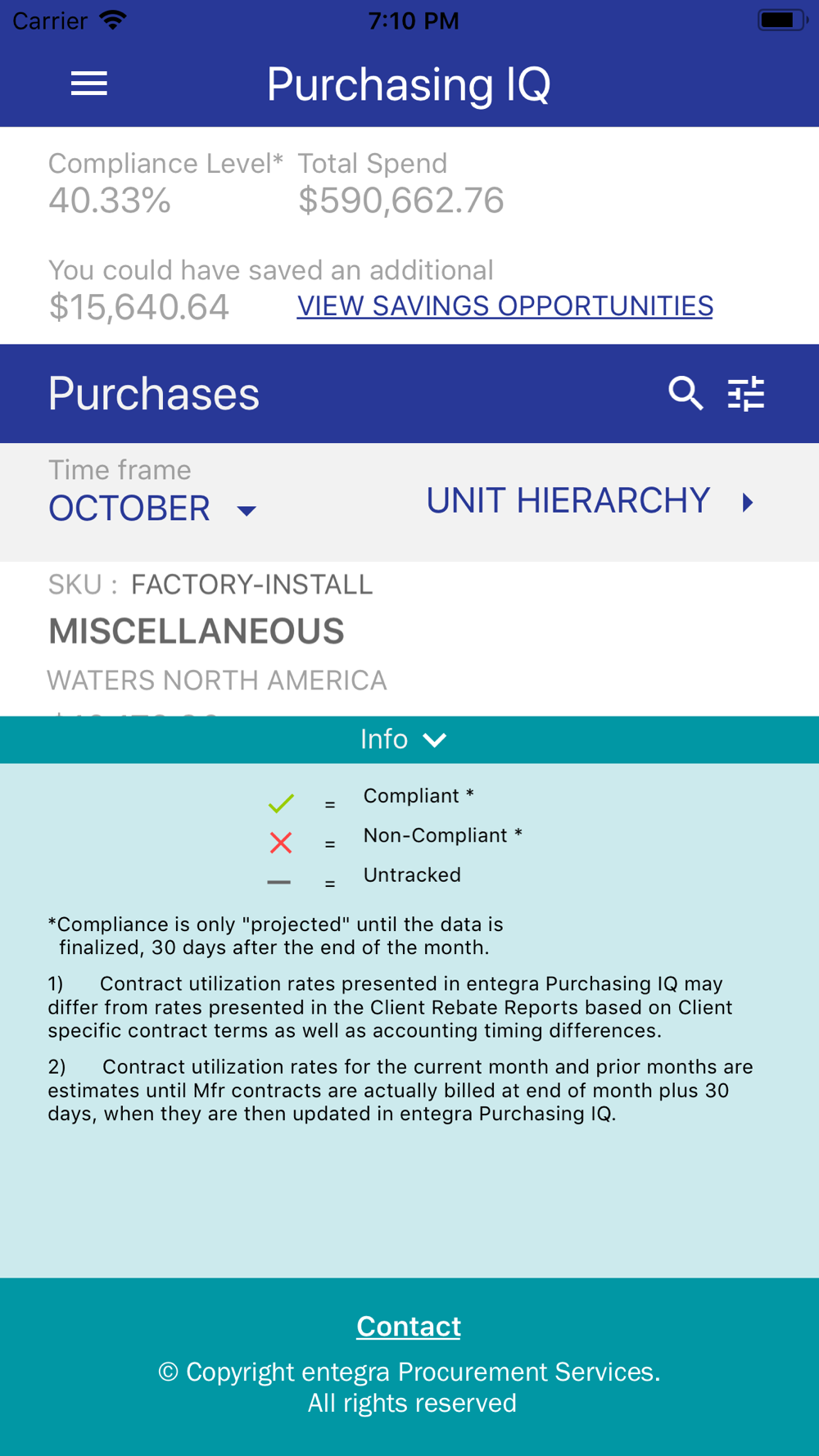
Task: Open the MISCELLANEOUS purchase item
Action: coord(197,631)
